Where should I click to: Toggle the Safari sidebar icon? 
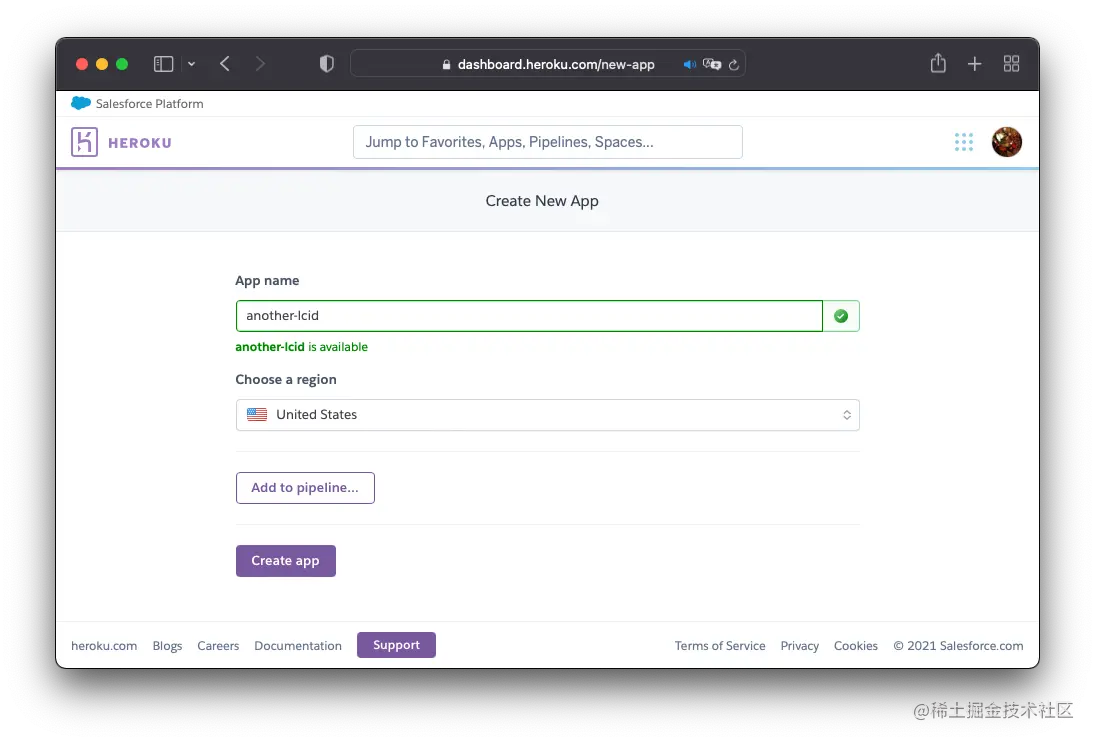[x=163, y=63]
